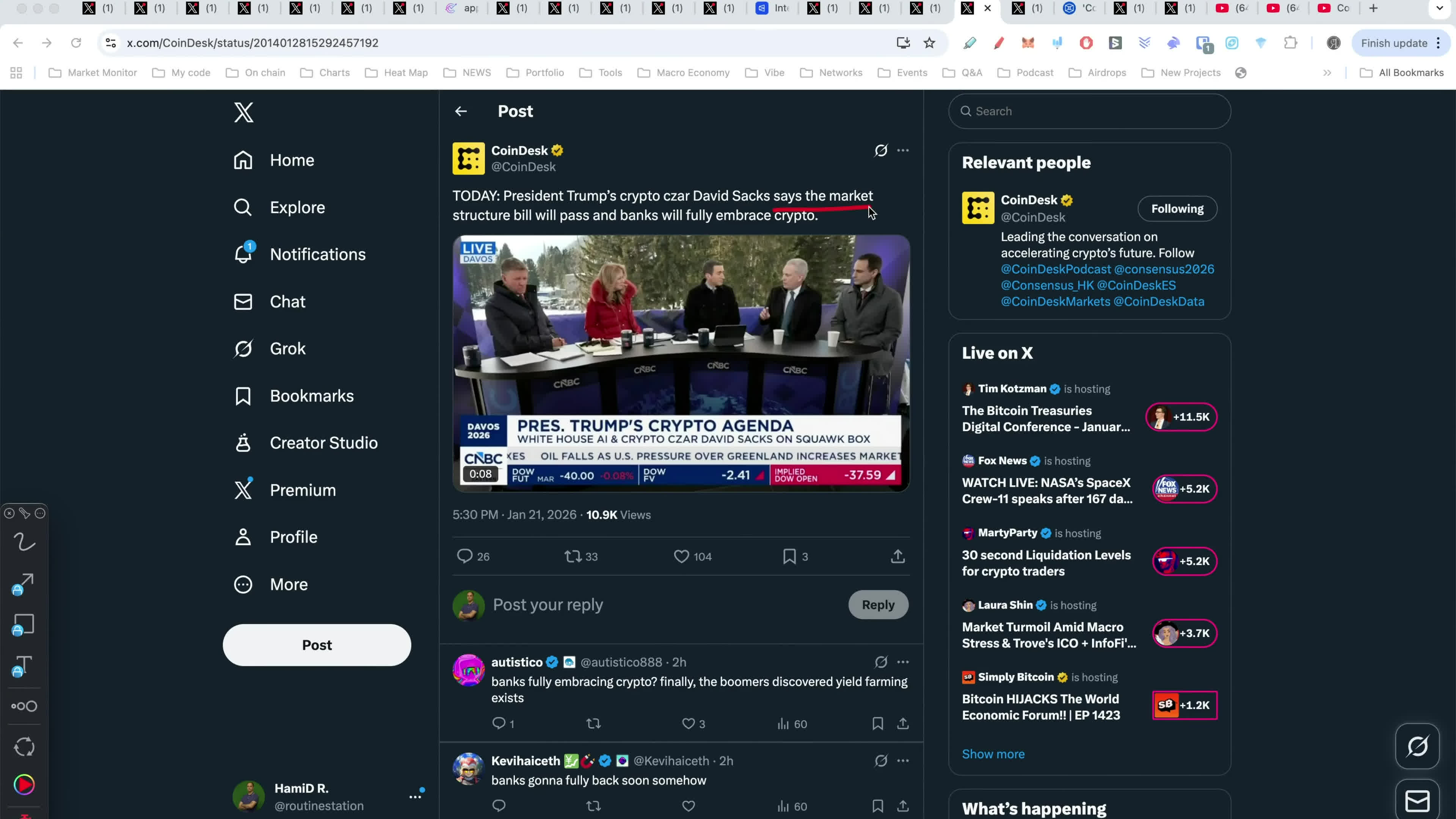
Task: Open Grok in the sidebar
Action: (x=270, y=349)
